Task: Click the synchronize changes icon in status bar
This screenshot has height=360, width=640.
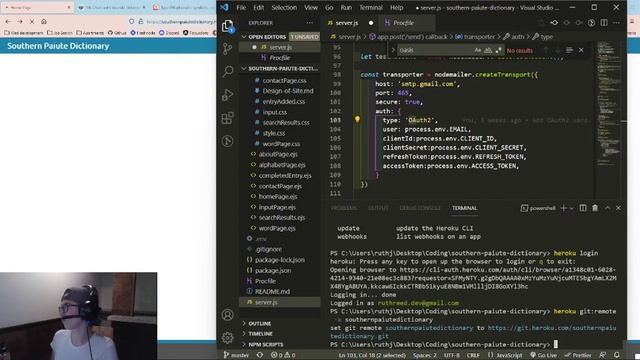Action: (x=260, y=355)
